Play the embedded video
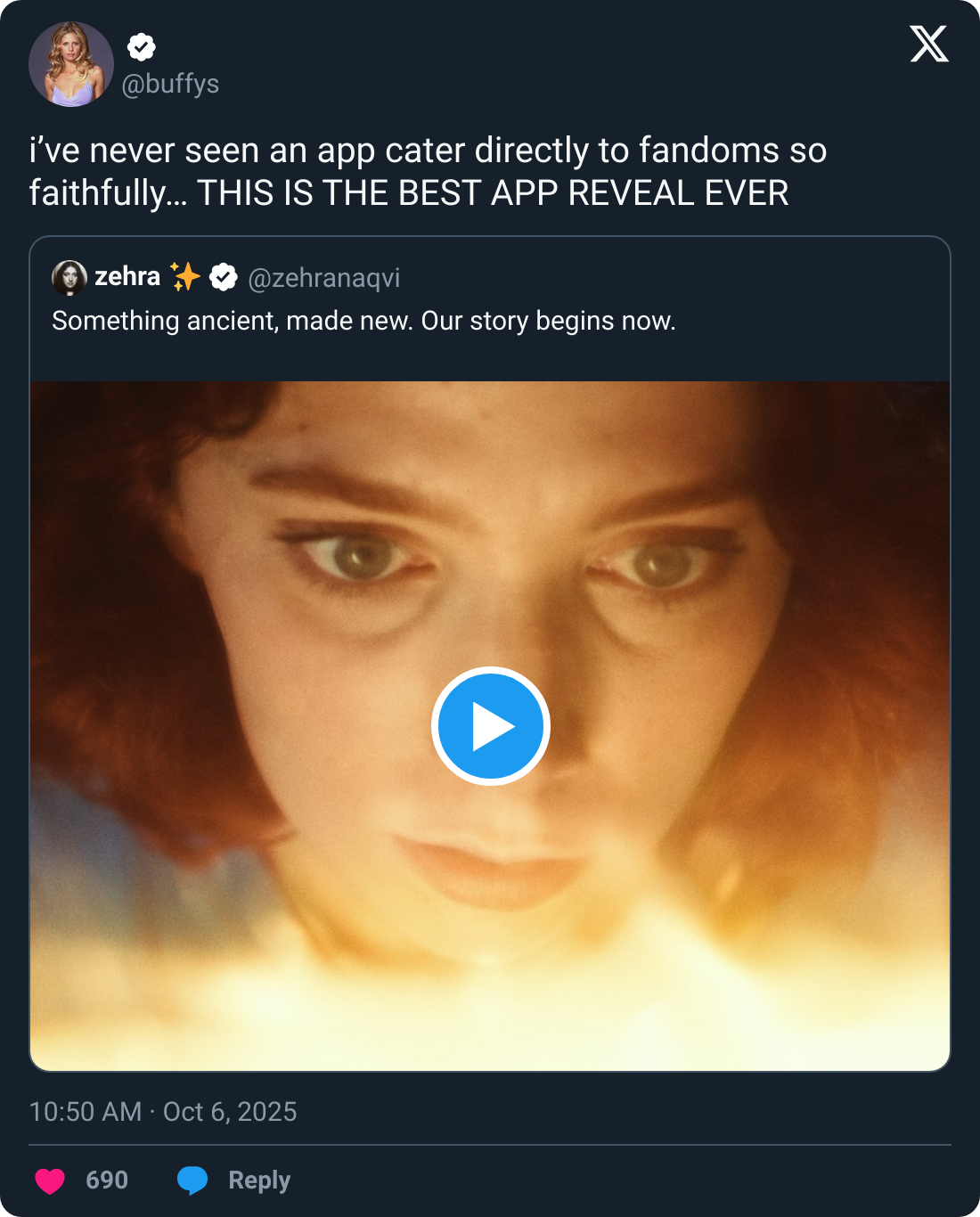 point(491,726)
